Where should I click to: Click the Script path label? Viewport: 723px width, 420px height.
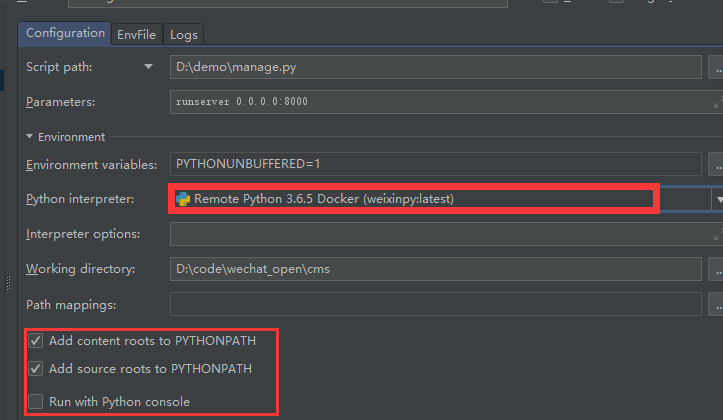click(x=59, y=67)
